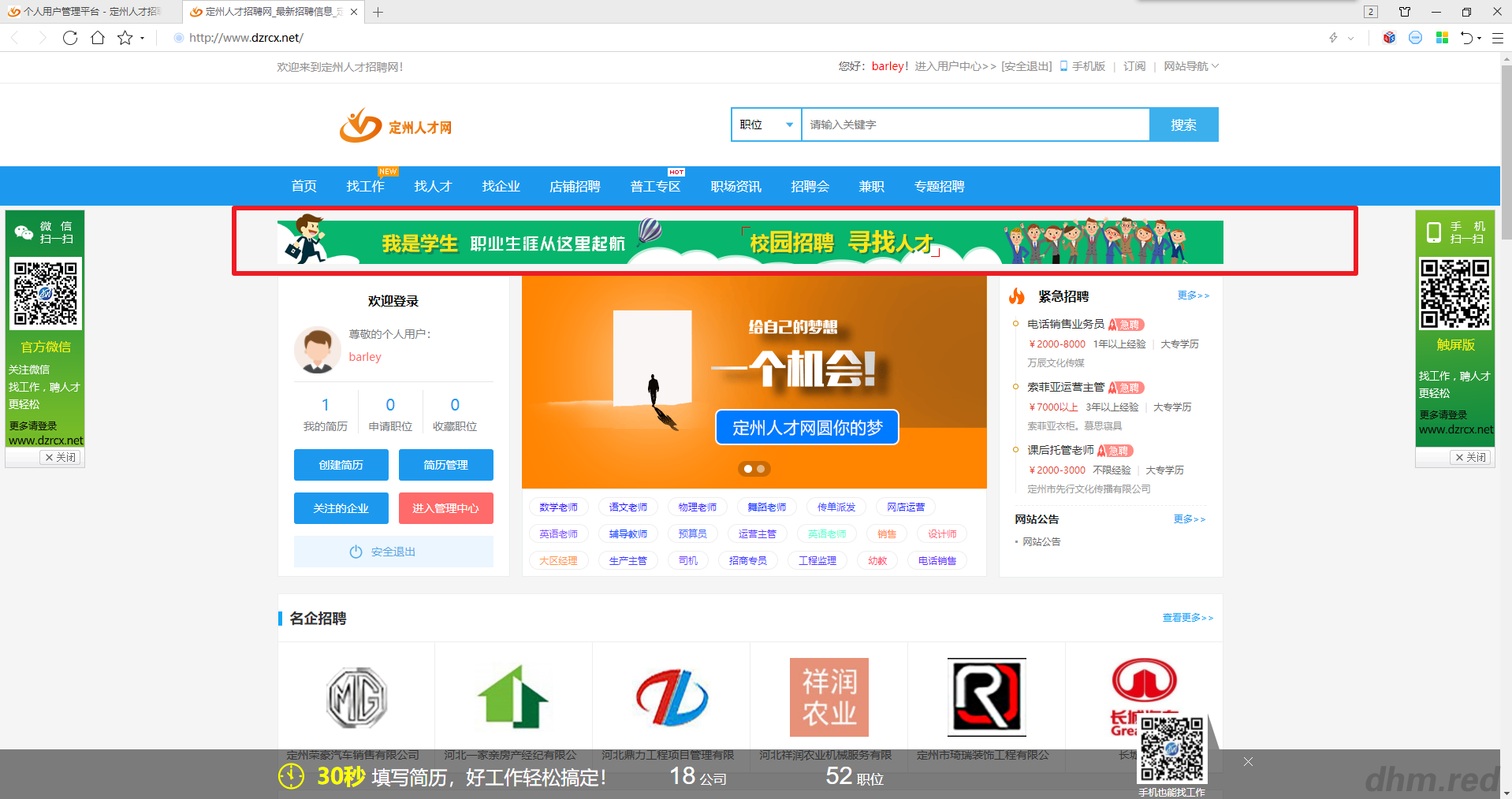Go to browser home icon
The height and width of the screenshot is (799, 1512).
click(x=98, y=38)
